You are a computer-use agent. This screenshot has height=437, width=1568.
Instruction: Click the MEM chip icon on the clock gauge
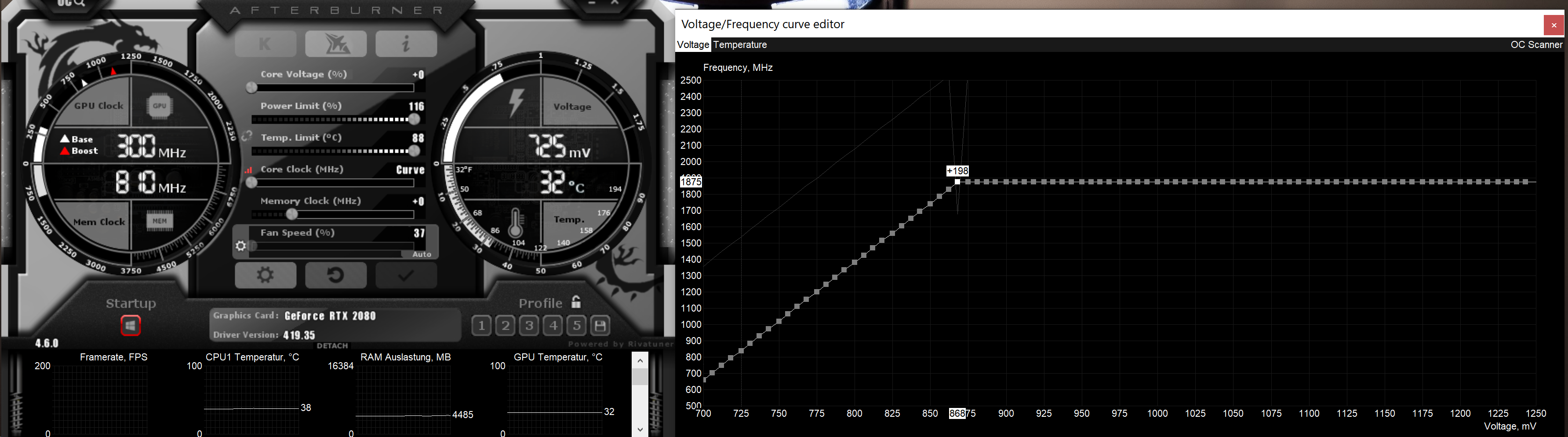(x=160, y=220)
